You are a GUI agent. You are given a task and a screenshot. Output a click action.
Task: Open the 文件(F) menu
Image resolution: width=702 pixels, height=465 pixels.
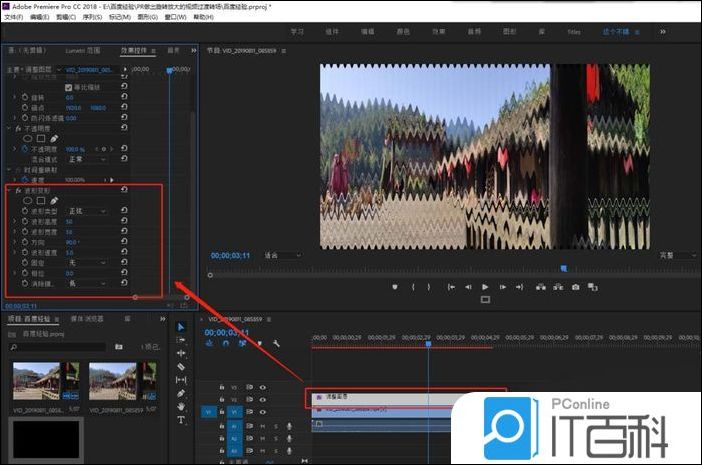pyautogui.click(x=16, y=17)
